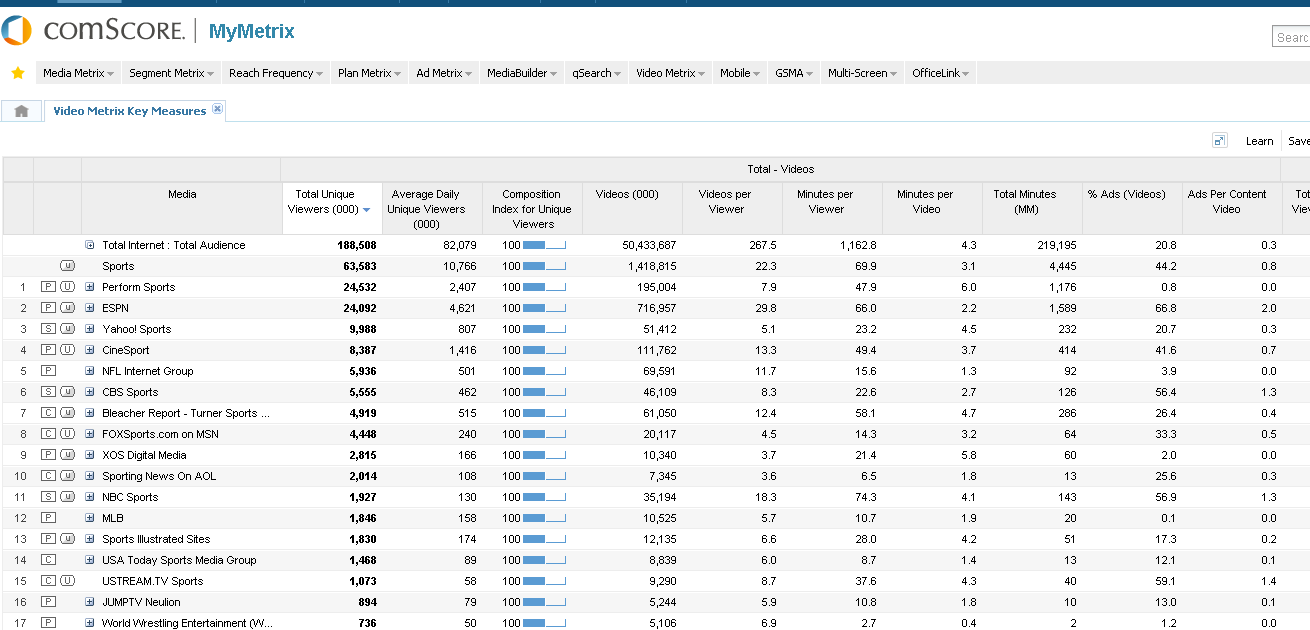The width and height of the screenshot is (1310, 630).
Task: Click the comScore logo
Action: (x=93, y=31)
